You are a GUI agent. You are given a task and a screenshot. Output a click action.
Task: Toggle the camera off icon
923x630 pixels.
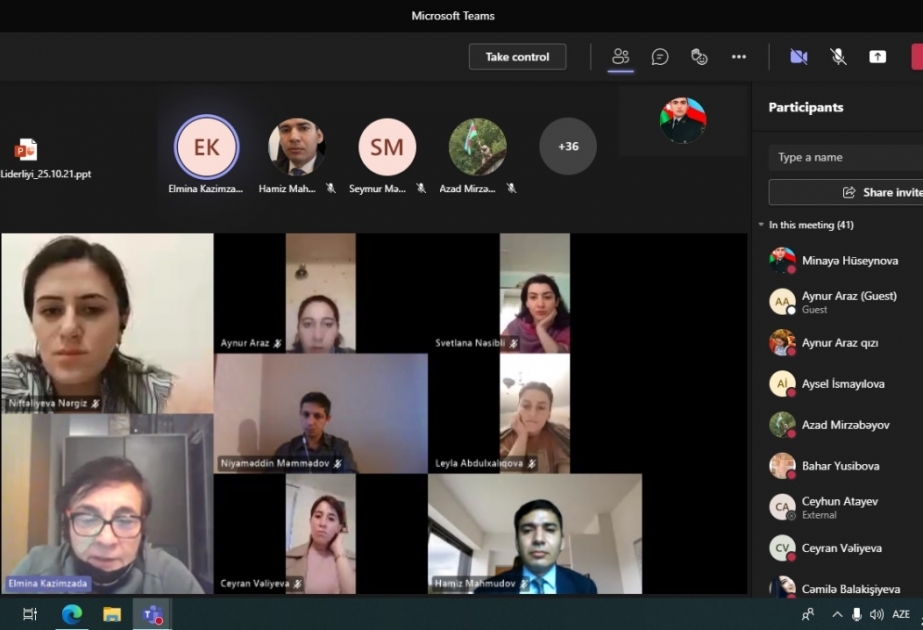(x=799, y=57)
